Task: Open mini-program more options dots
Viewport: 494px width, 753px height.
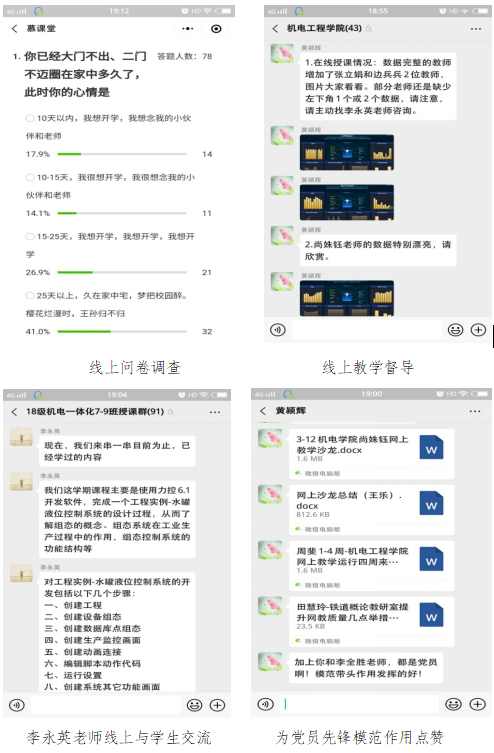Action: coord(188,29)
